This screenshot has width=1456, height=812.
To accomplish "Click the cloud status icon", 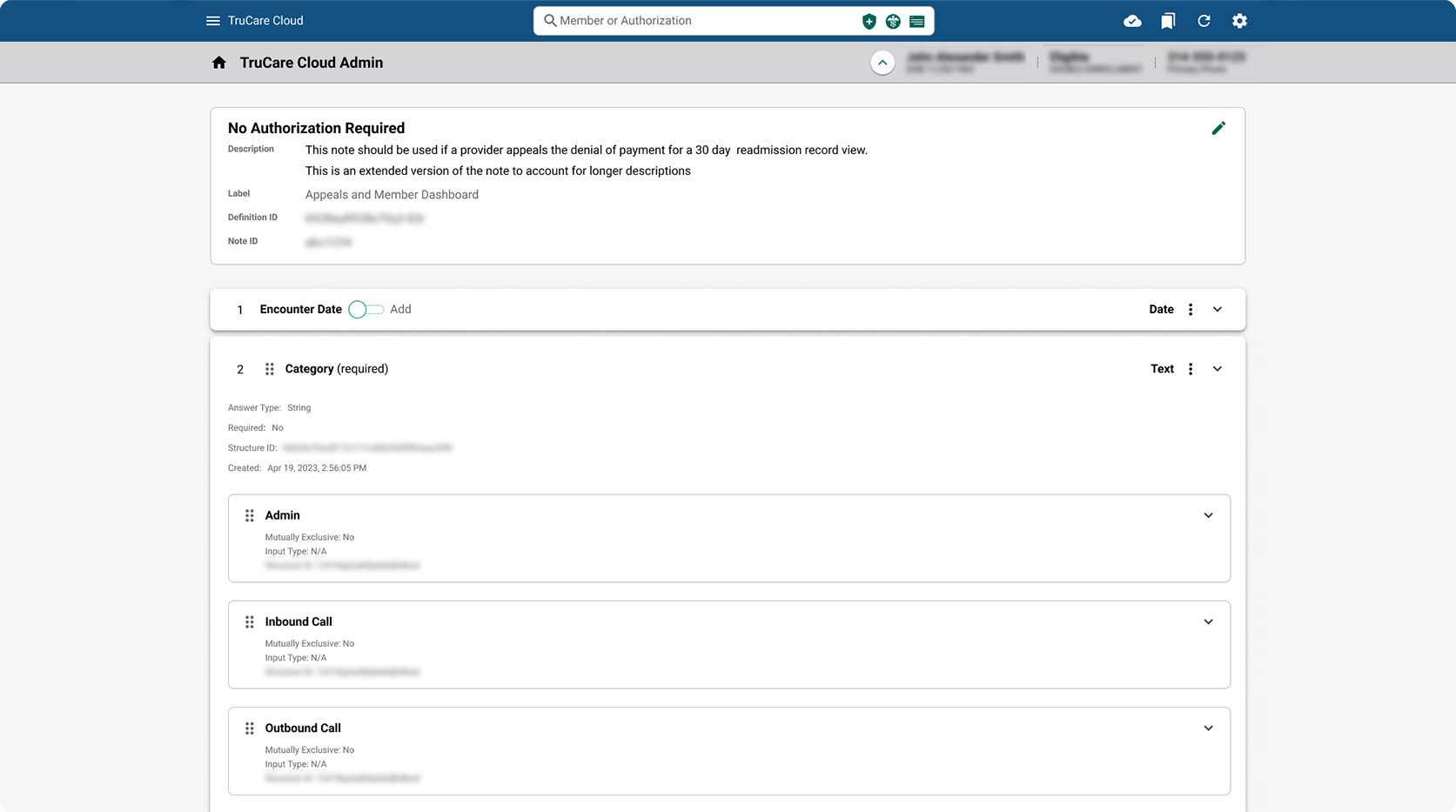I will click(1132, 21).
